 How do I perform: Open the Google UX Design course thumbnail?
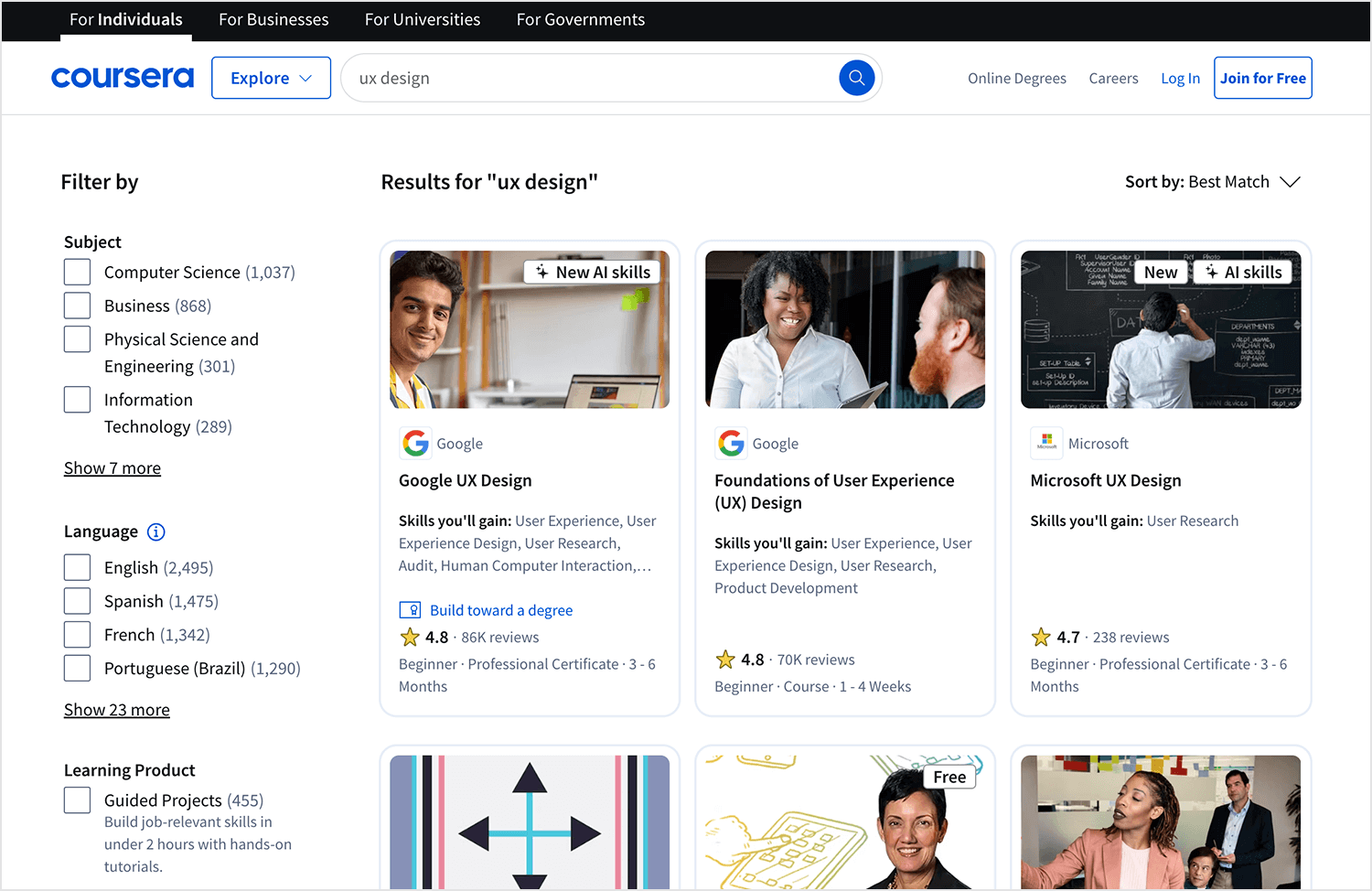[x=530, y=329]
